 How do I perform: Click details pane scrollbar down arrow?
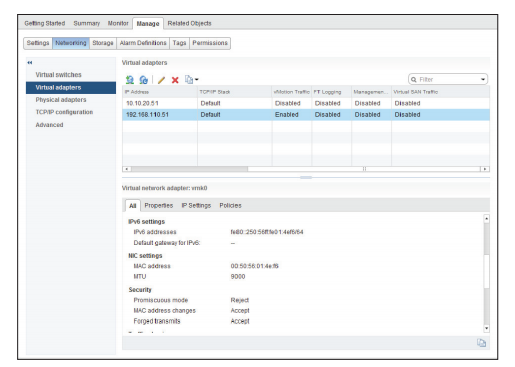click(x=487, y=328)
